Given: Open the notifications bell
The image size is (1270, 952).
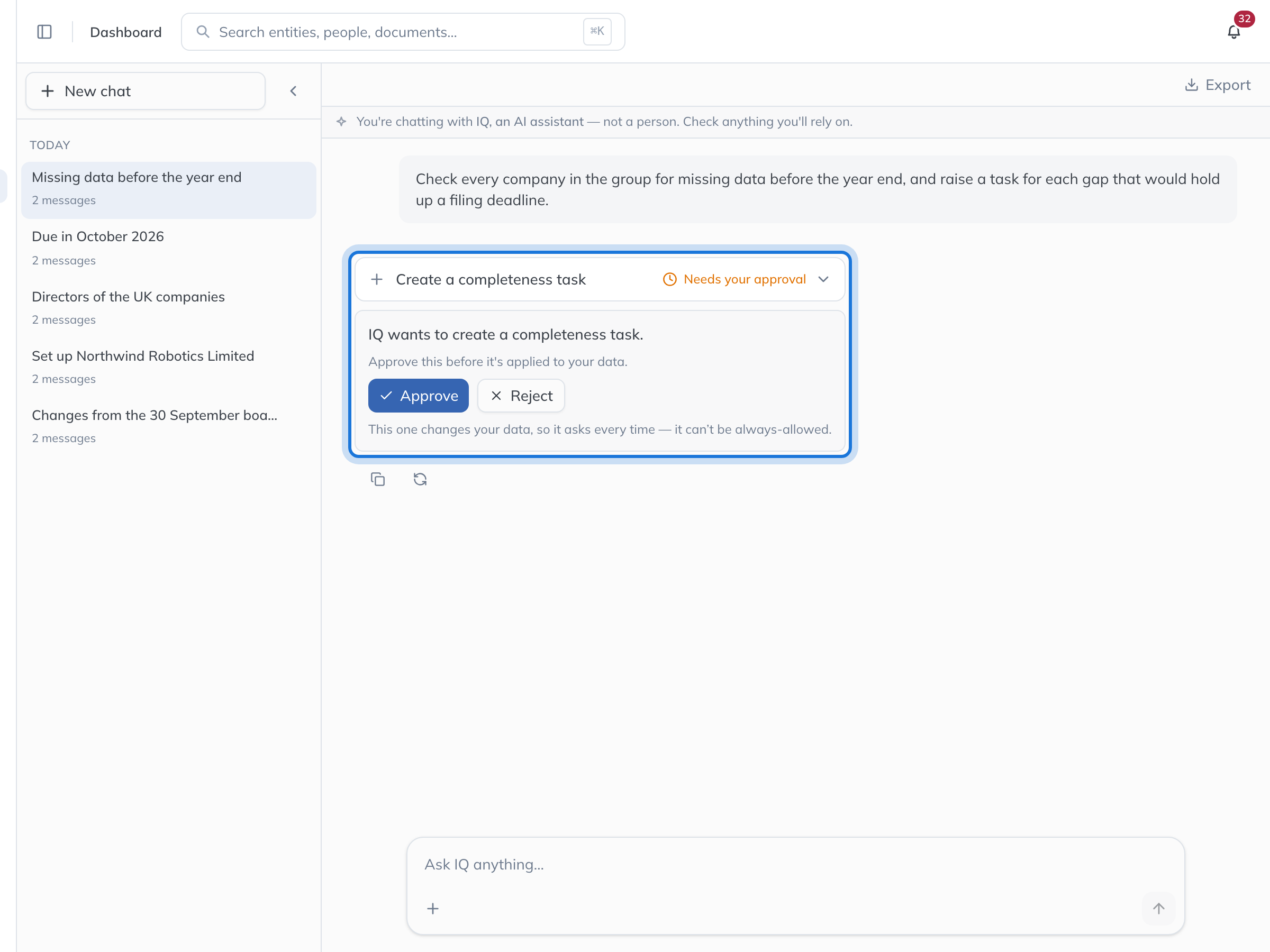Looking at the screenshot, I should tap(1234, 32).
